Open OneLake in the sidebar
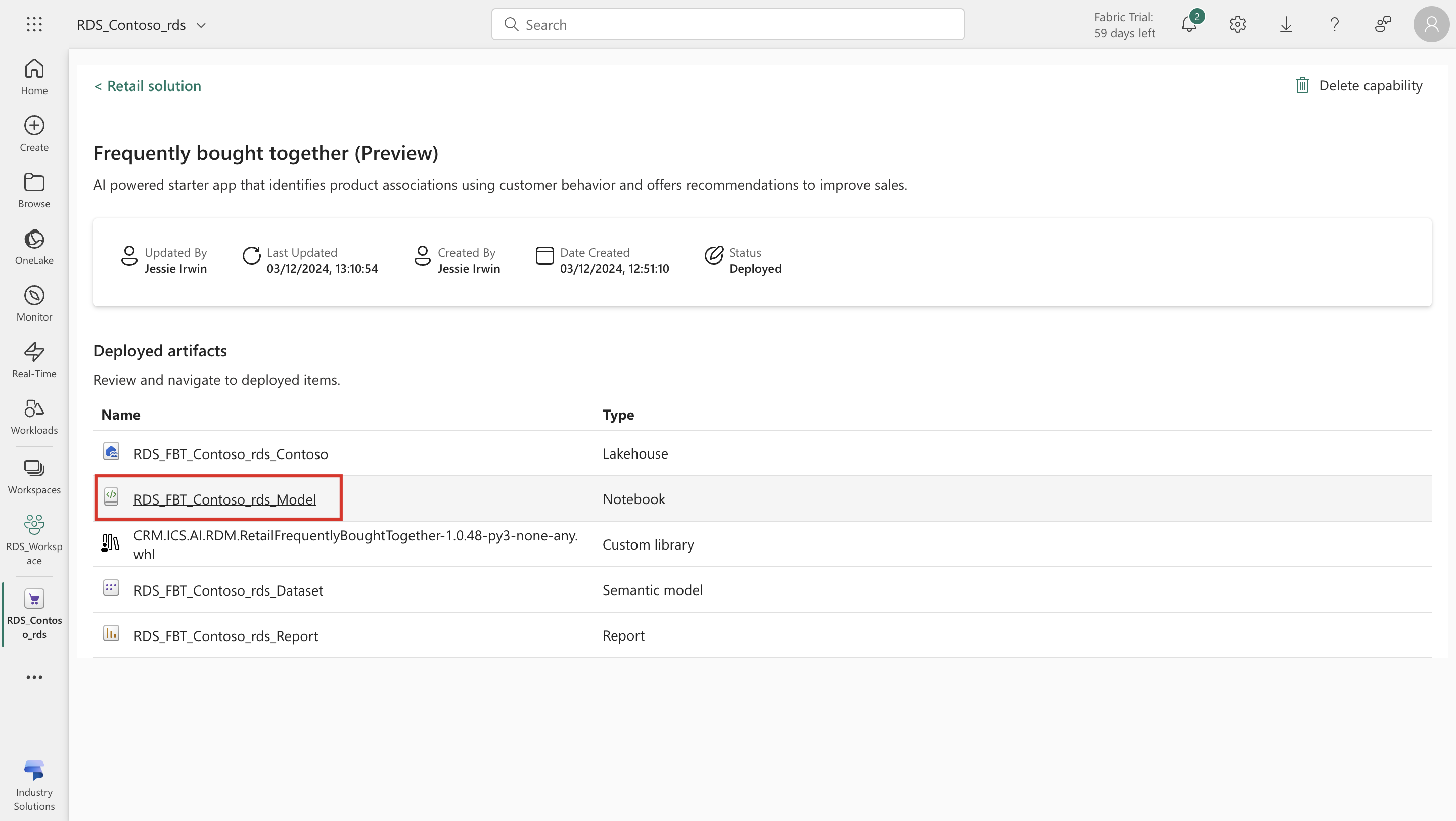The height and width of the screenshot is (821, 1456). (x=34, y=247)
